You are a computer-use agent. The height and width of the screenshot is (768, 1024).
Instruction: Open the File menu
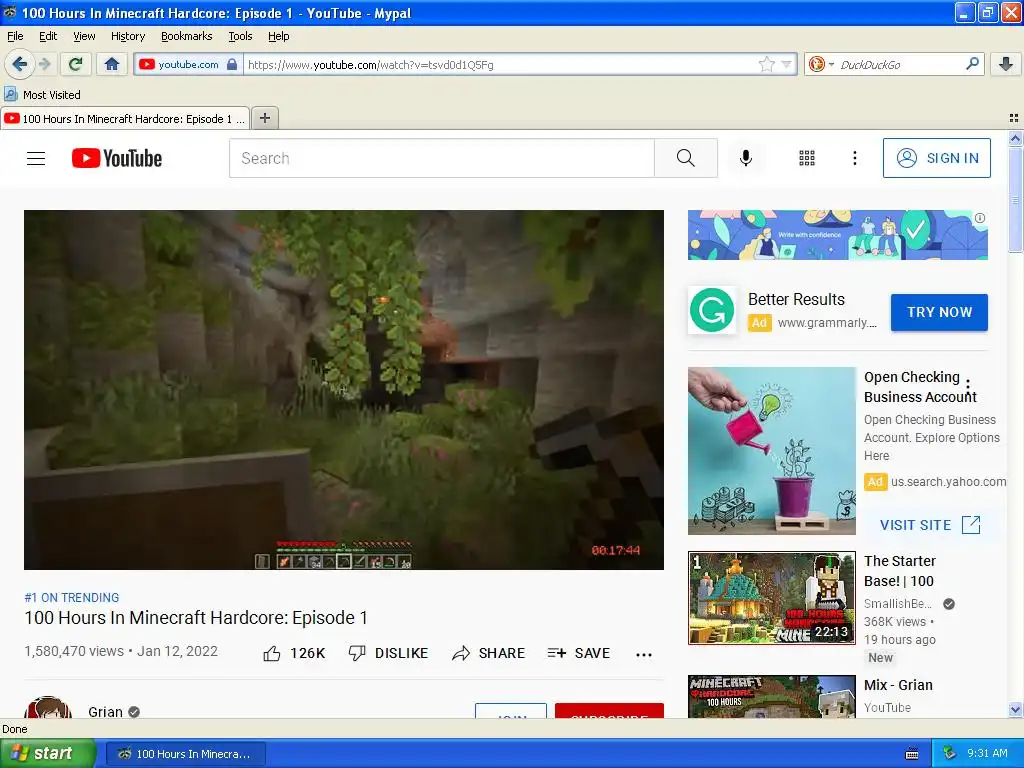click(x=15, y=36)
